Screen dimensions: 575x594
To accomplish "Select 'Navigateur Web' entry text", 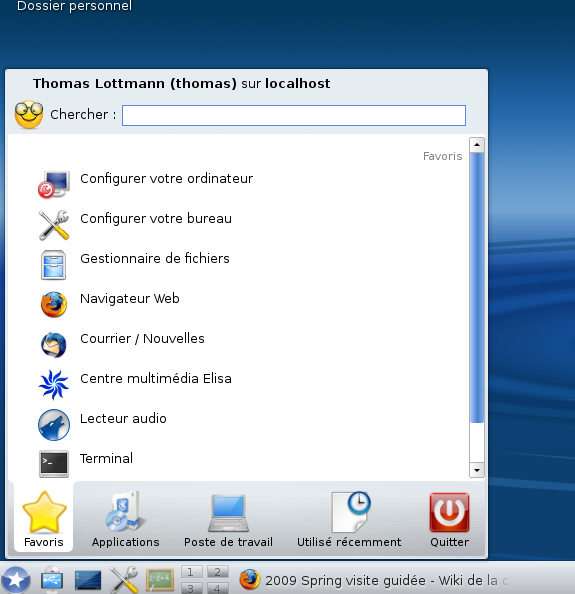I will pyautogui.click(x=130, y=299).
